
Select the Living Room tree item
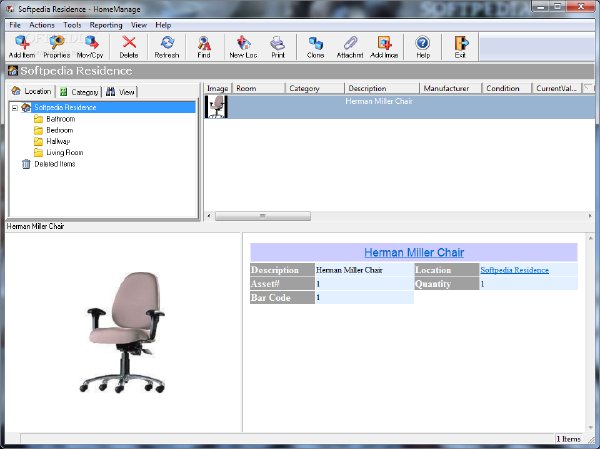[64, 152]
